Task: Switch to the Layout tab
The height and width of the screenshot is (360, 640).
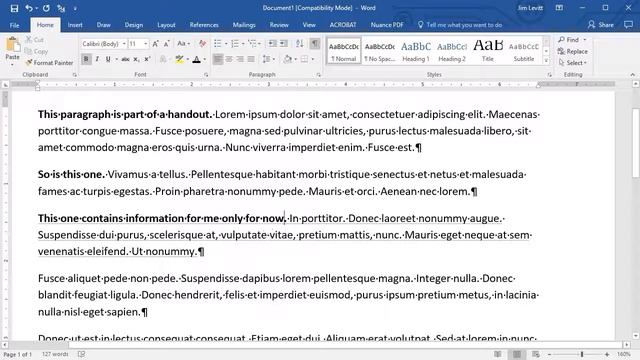Action: (x=166, y=25)
